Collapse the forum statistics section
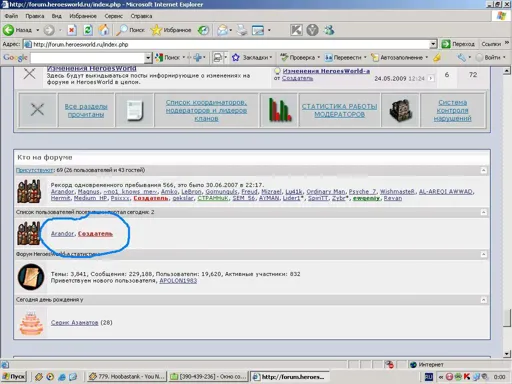 coord(484,254)
